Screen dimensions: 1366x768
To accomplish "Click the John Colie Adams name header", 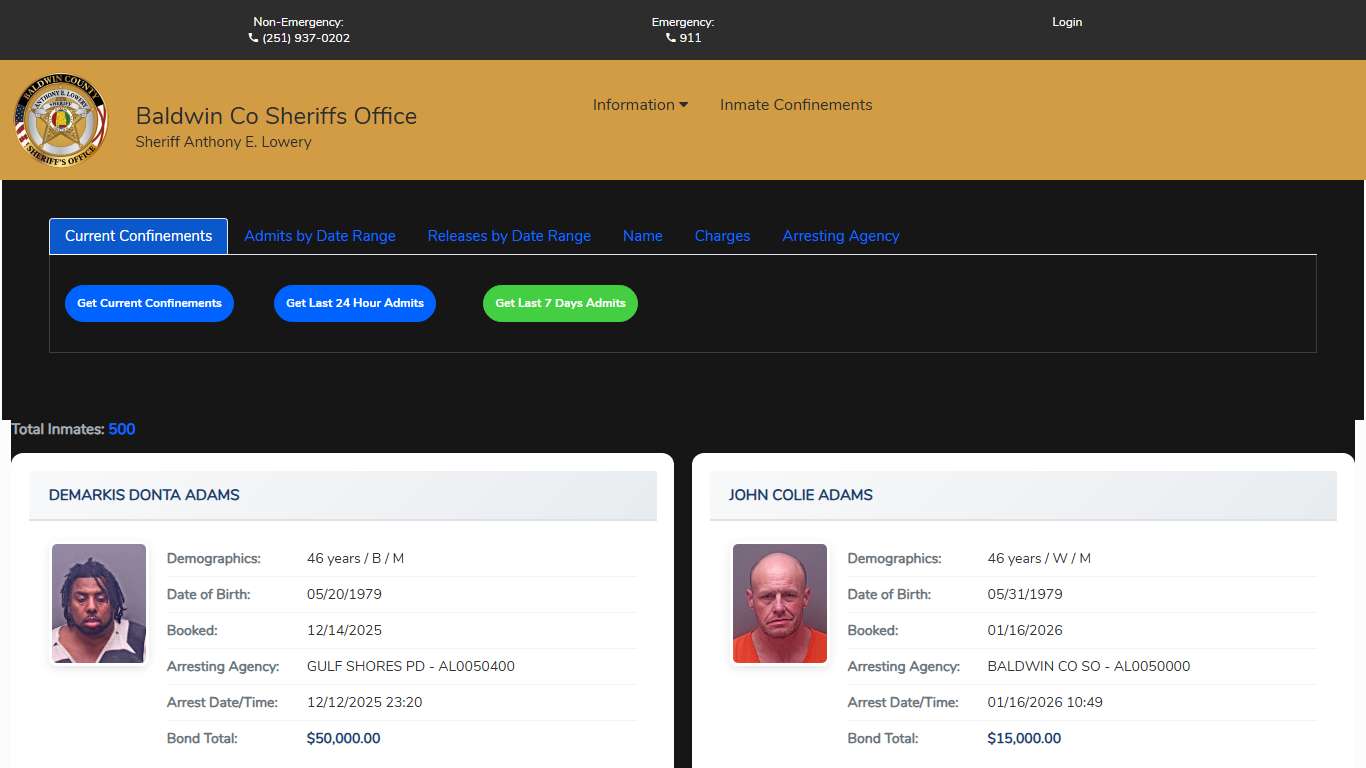I will coord(800,495).
